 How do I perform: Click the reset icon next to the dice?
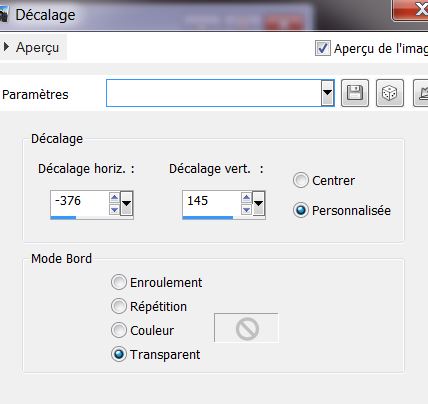click(x=421, y=93)
